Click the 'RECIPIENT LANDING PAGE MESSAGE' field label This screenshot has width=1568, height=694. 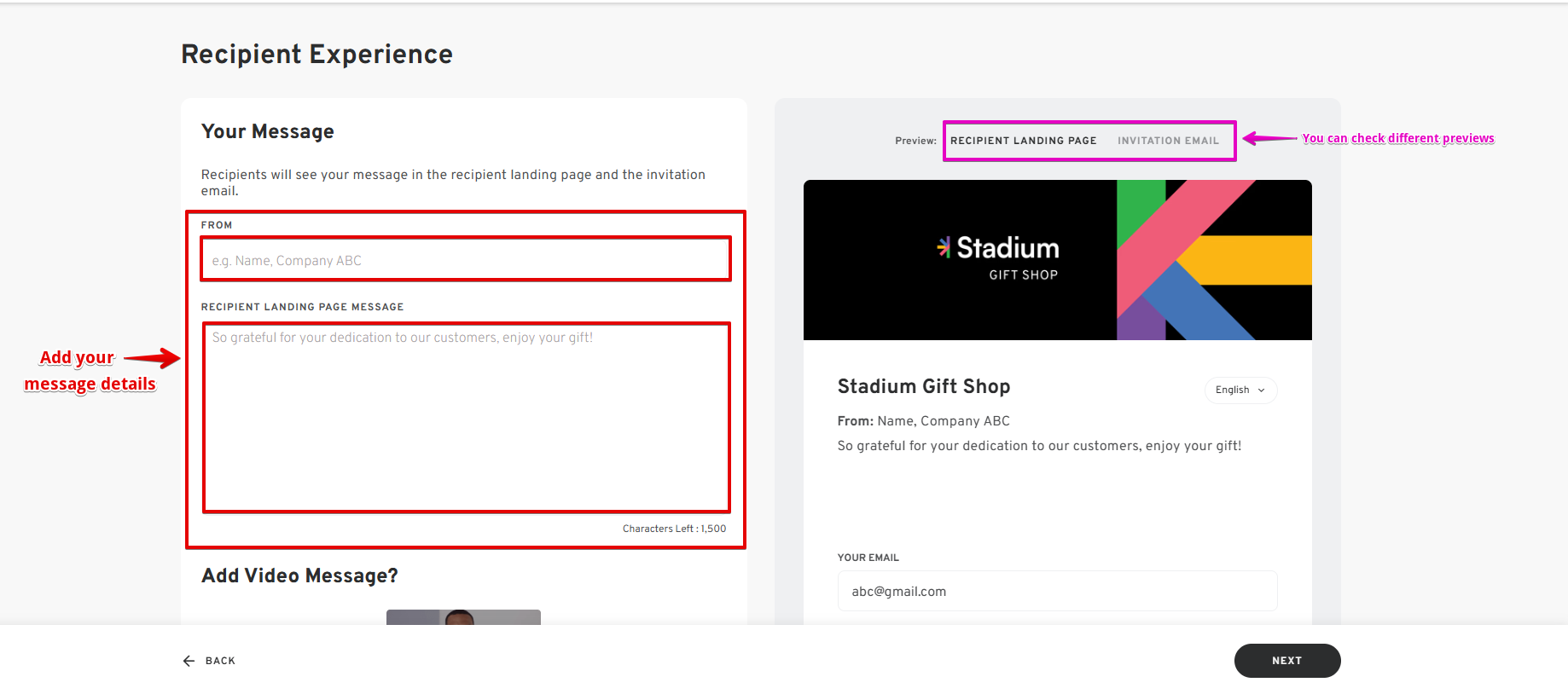pos(302,307)
